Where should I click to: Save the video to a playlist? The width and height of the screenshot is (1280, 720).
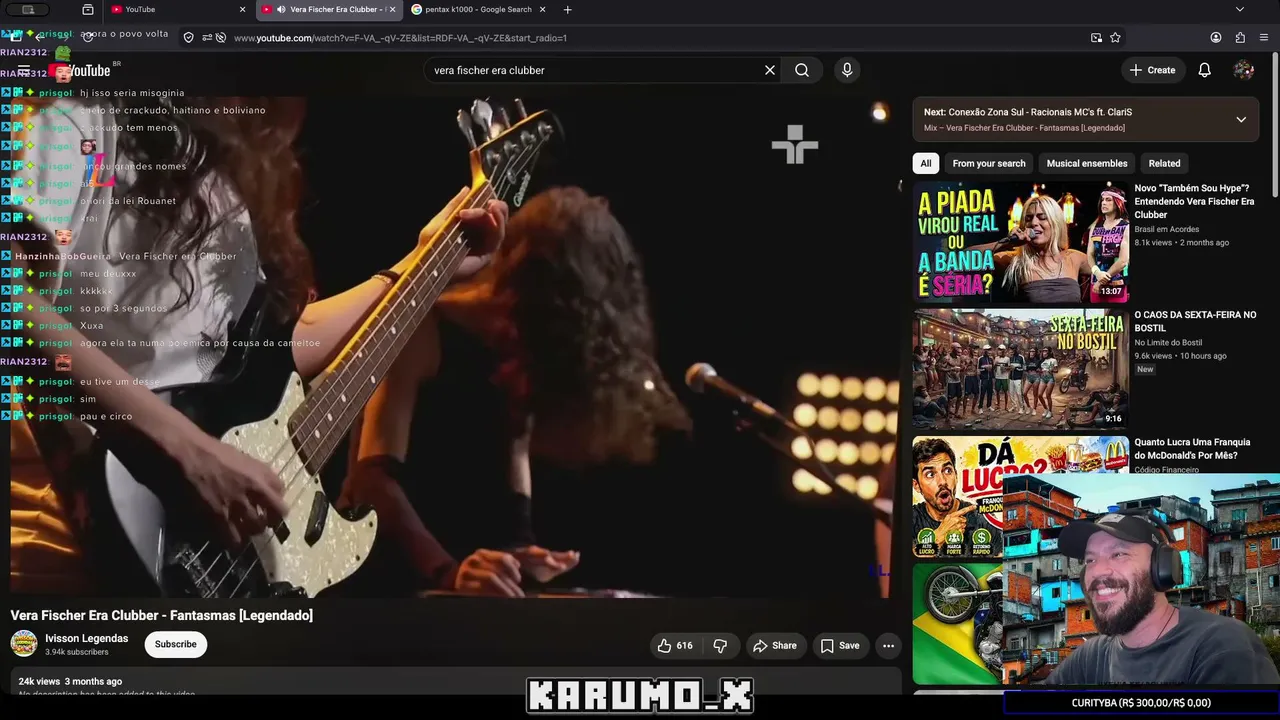[x=840, y=646]
